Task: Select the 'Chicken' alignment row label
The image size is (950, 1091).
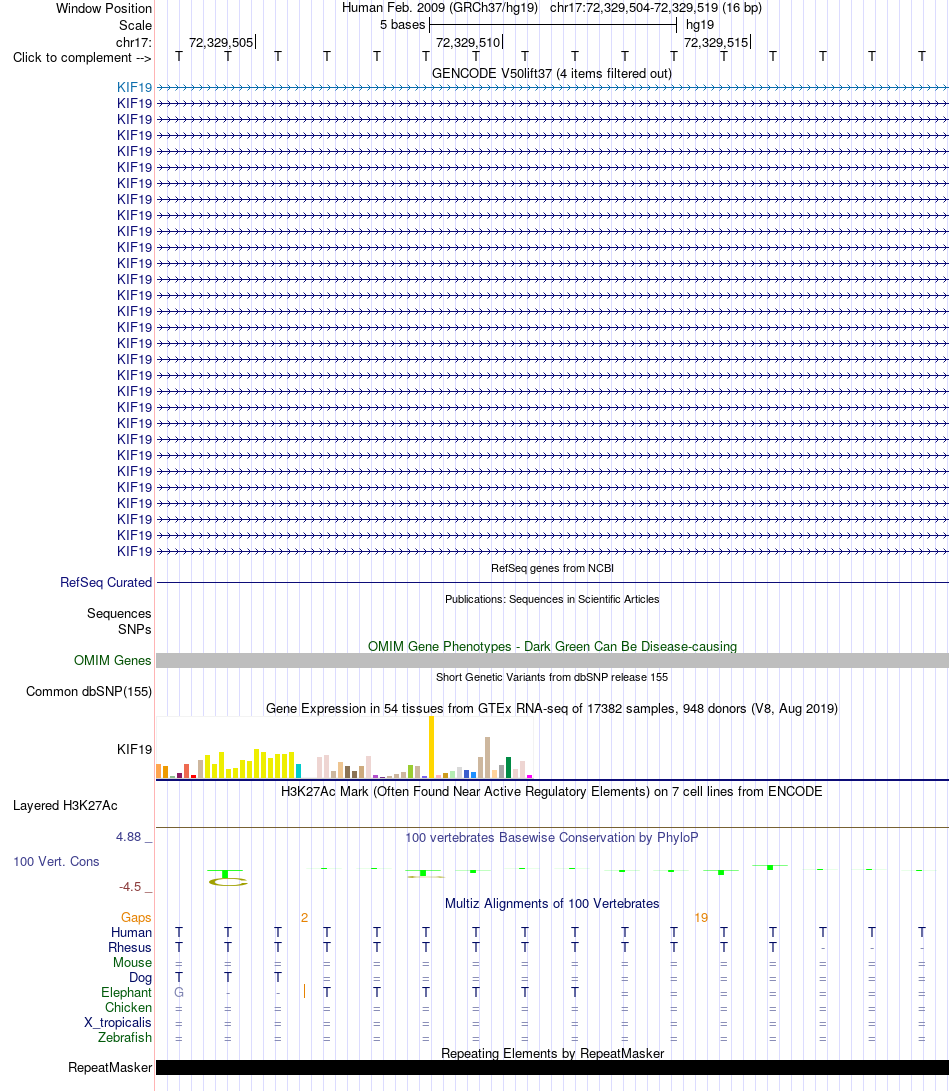Action: point(129,1008)
